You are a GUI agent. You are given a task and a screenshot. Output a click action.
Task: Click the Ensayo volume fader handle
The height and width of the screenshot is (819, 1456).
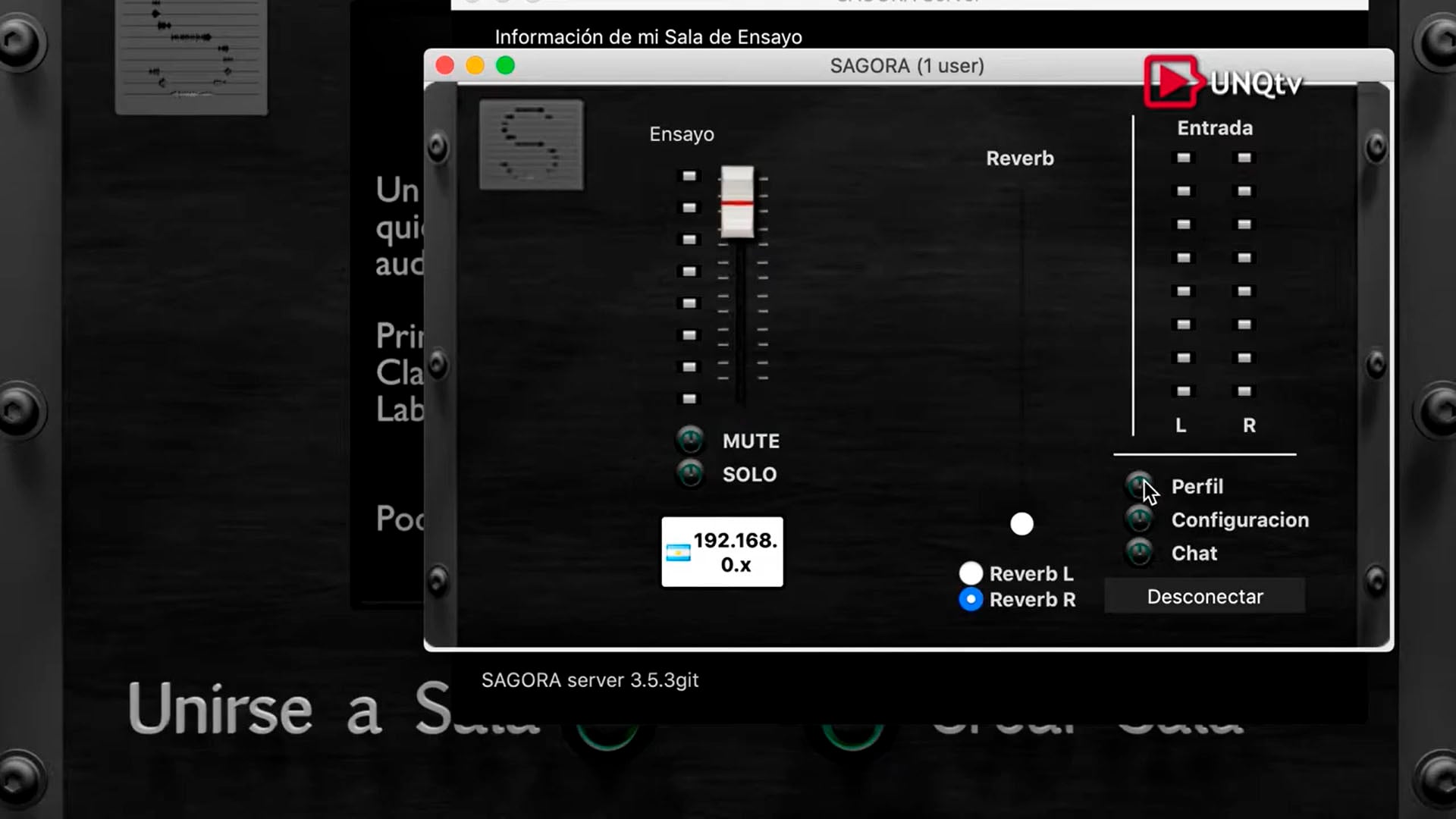[x=737, y=203]
